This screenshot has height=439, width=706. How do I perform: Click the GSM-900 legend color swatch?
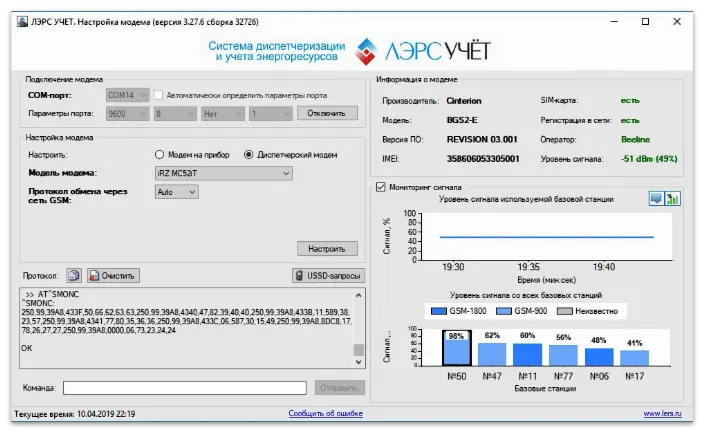[x=504, y=311]
